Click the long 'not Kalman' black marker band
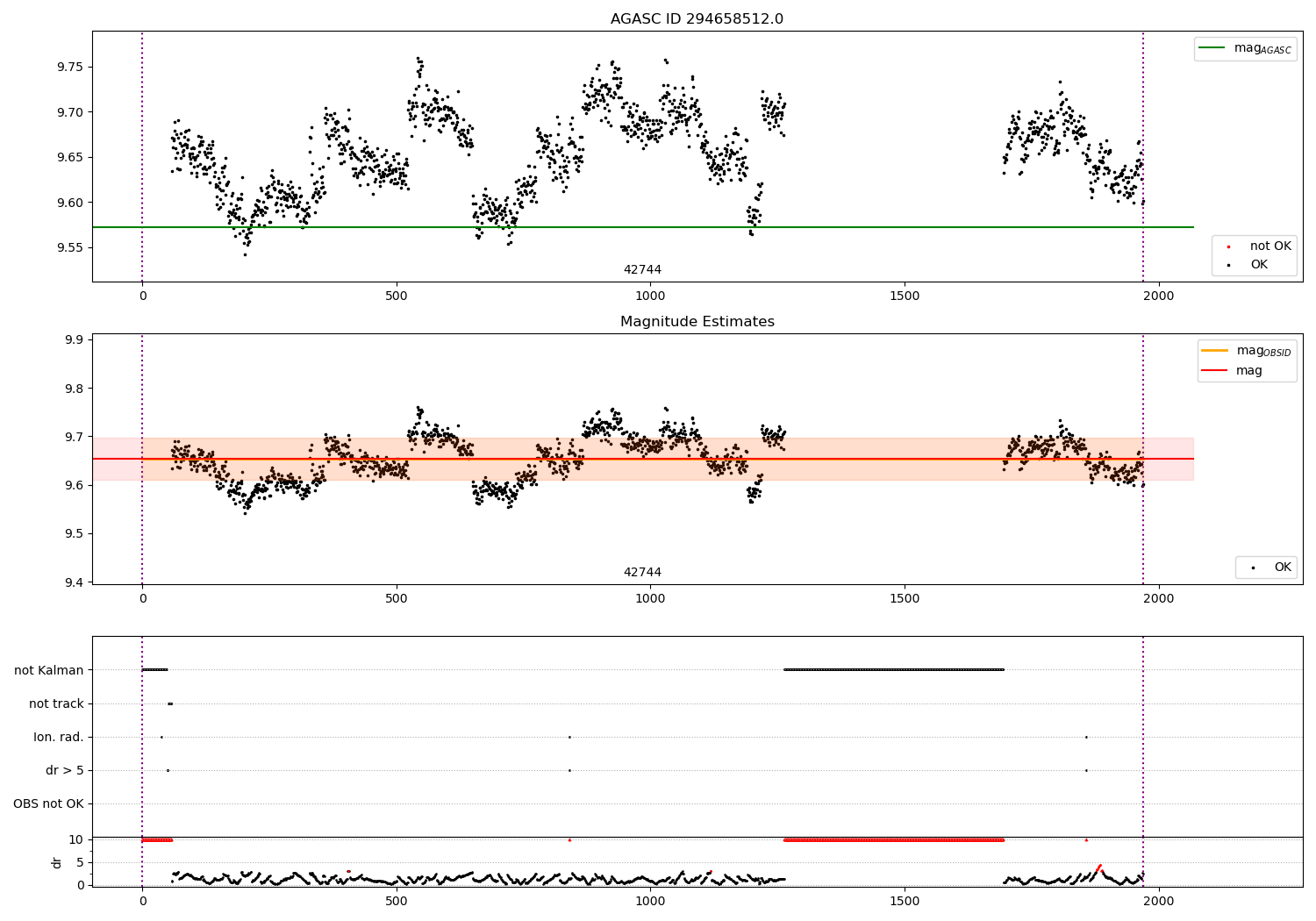Image resolution: width=1316 pixels, height=921 pixels. [894, 669]
